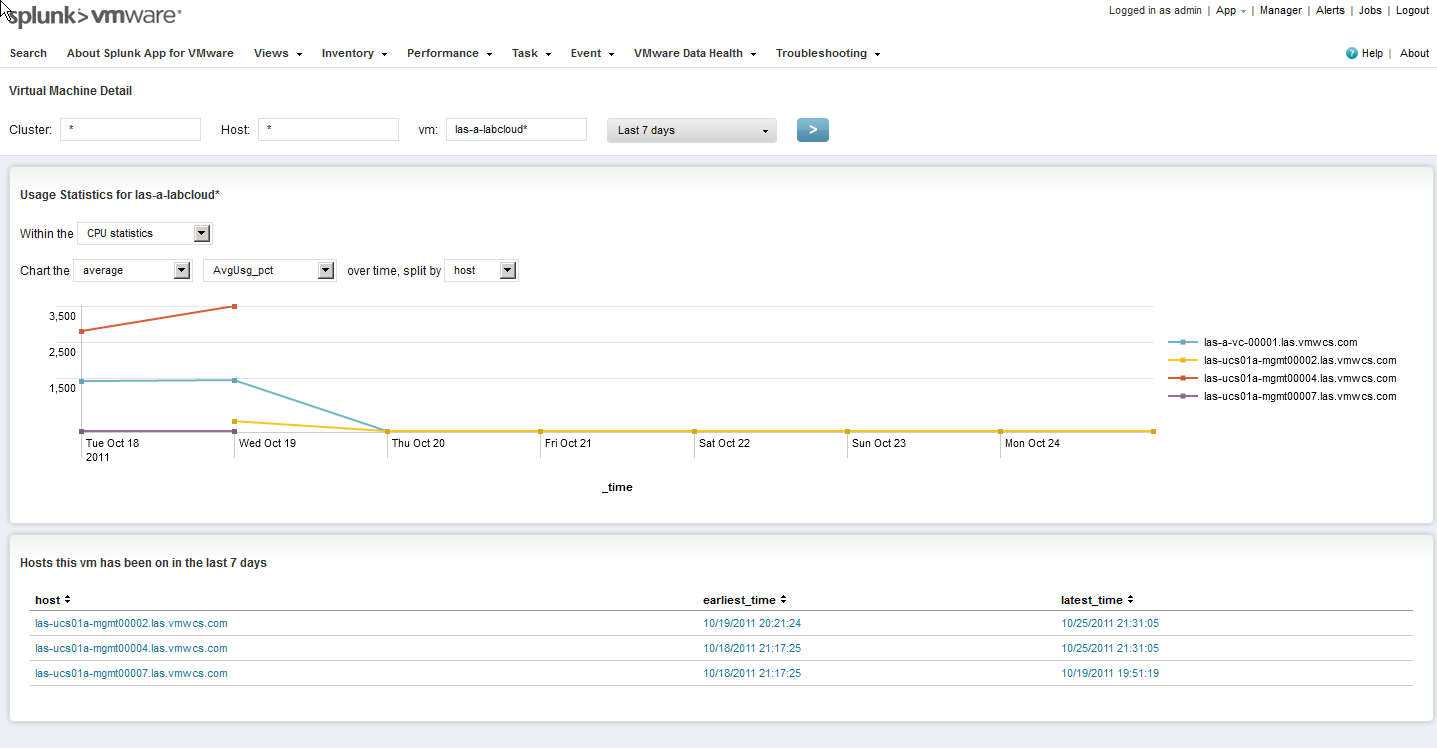Image resolution: width=1437 pixels, height=748 pixels.
Task: Open host las-ucs01a-mgmt00002 in table
Action: point(131,623)
